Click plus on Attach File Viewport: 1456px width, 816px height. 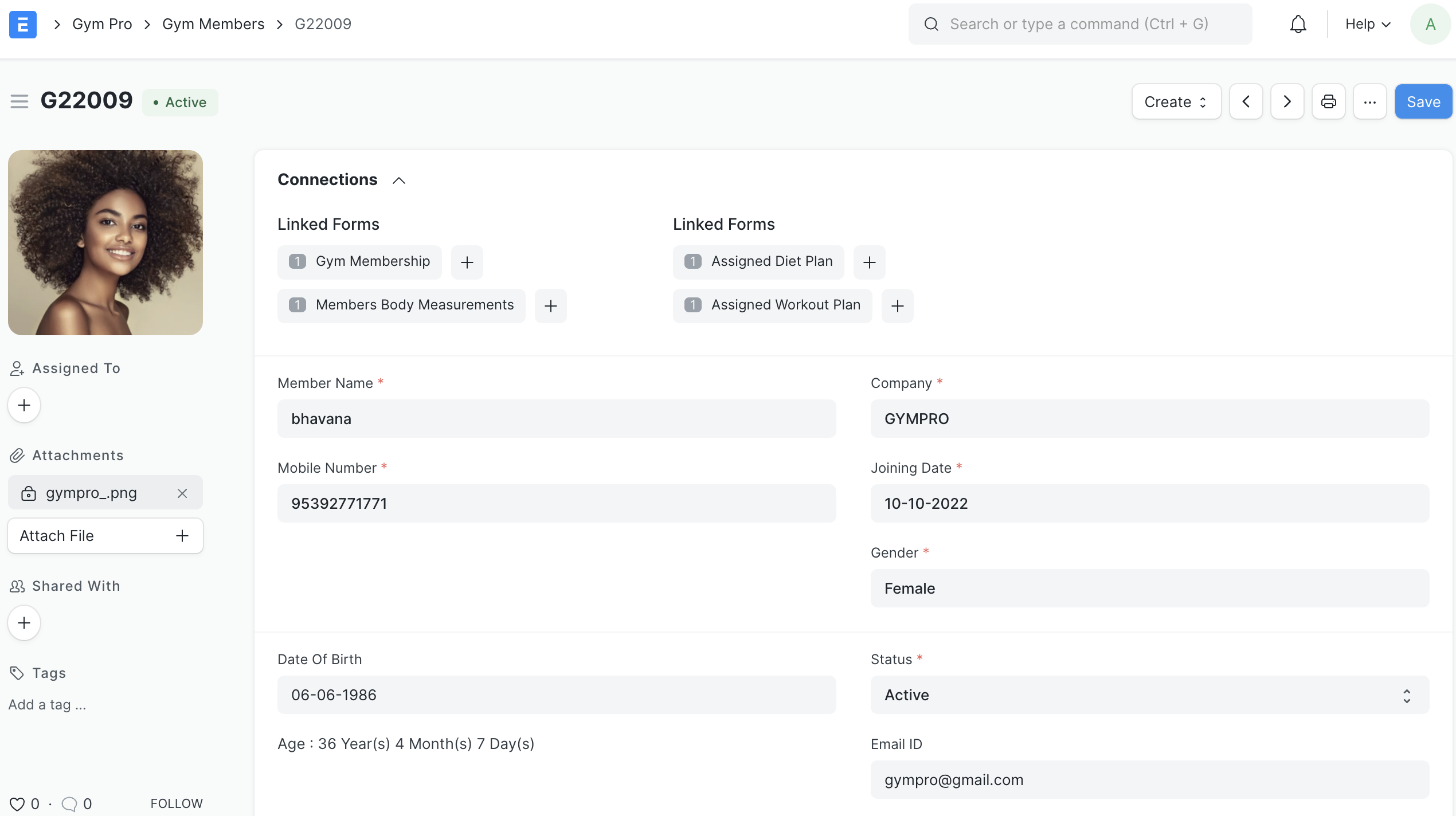[182, 536]
